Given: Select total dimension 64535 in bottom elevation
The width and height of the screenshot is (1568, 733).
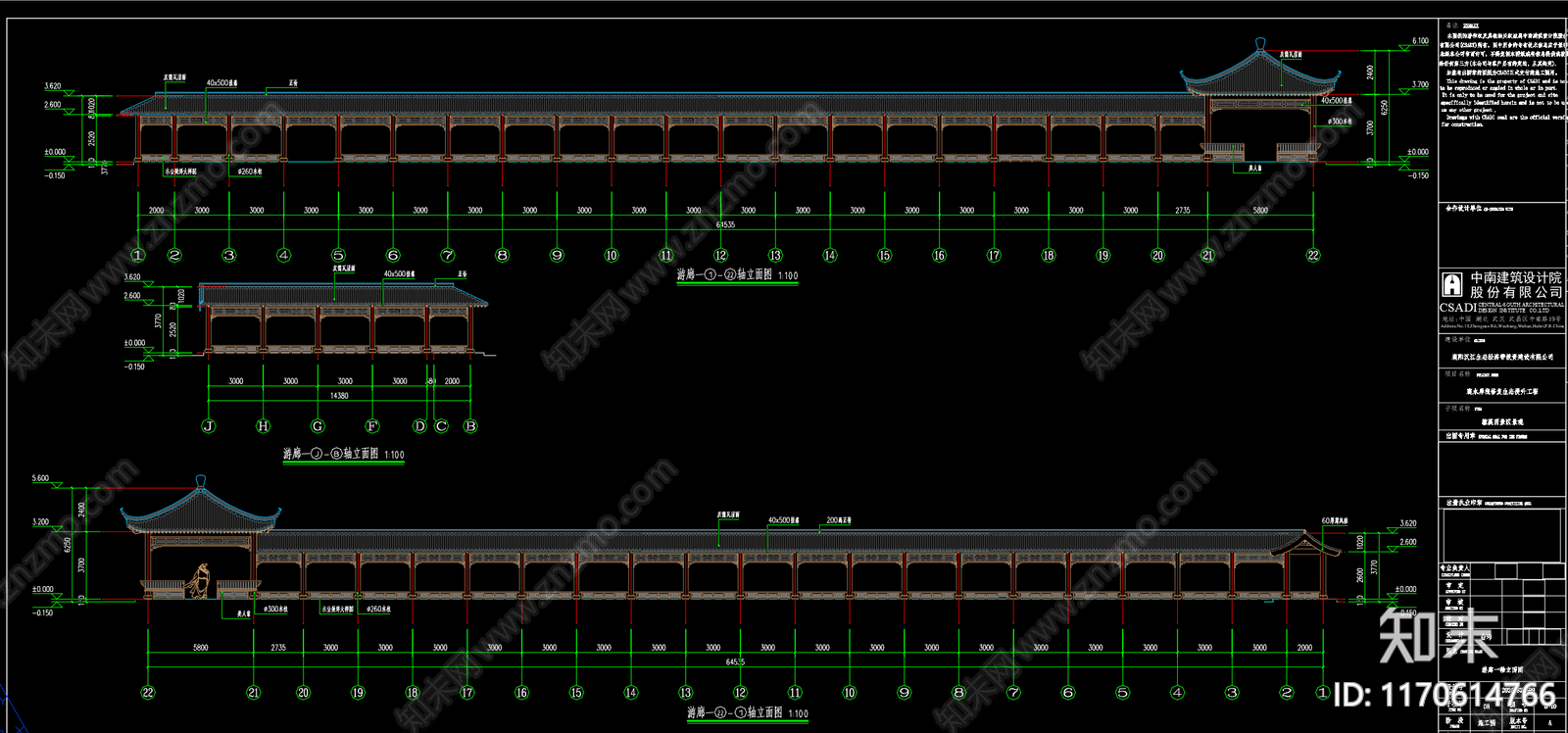Looking at the screenshot, I should [x=735, y=661].
